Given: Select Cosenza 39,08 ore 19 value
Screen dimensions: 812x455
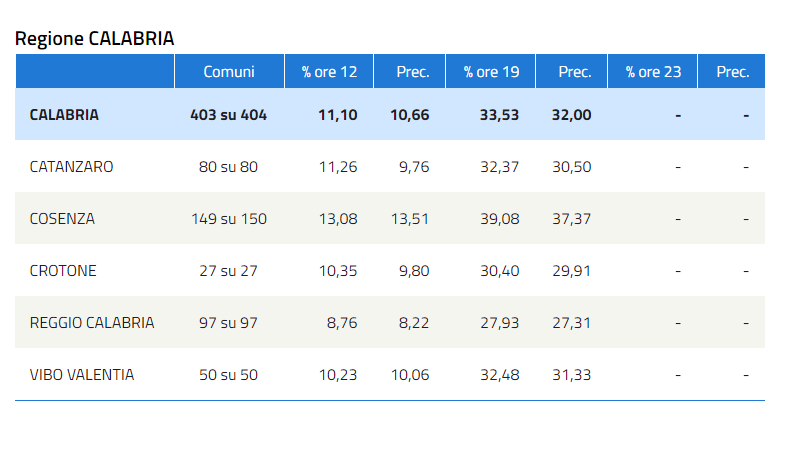Looking at the screenshot, I should pos(500,219).
